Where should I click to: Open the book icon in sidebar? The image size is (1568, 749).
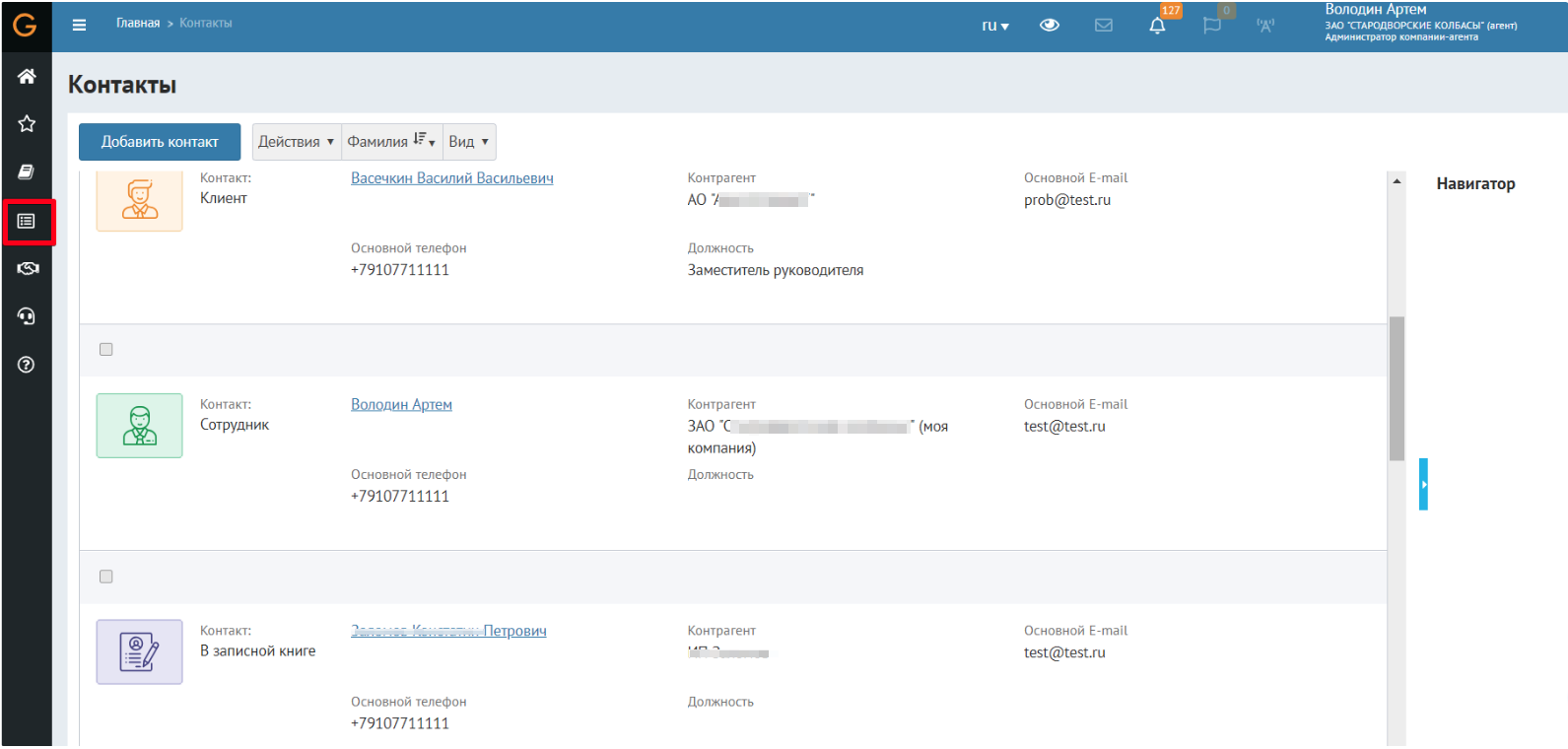27,171
